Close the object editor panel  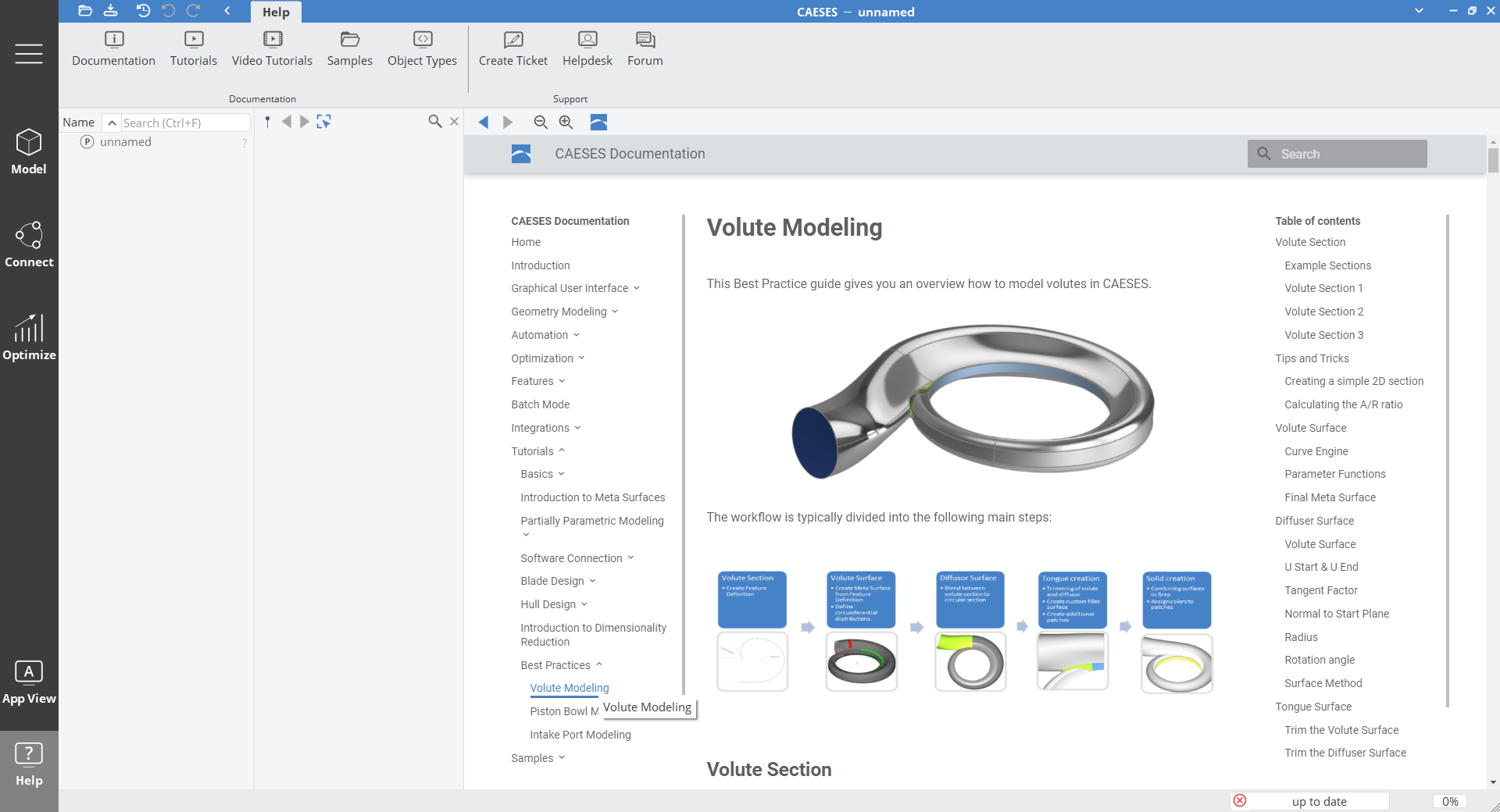point(454,122)
